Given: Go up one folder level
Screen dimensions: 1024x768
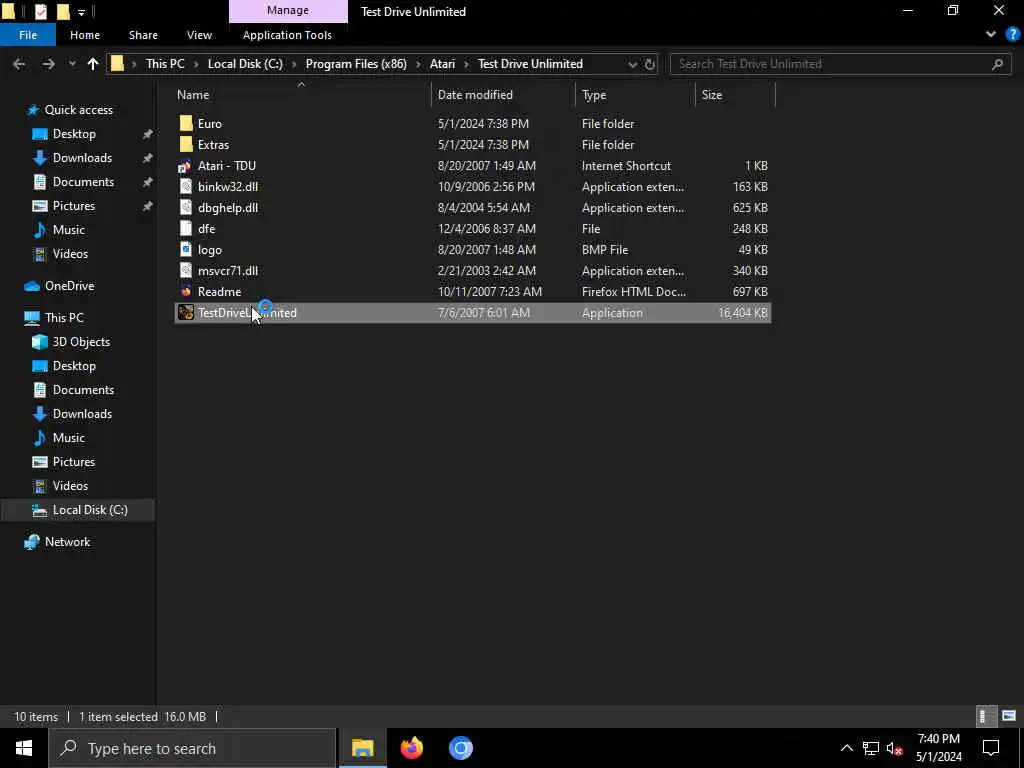Looking at the screenshot, I should (93, 64).
